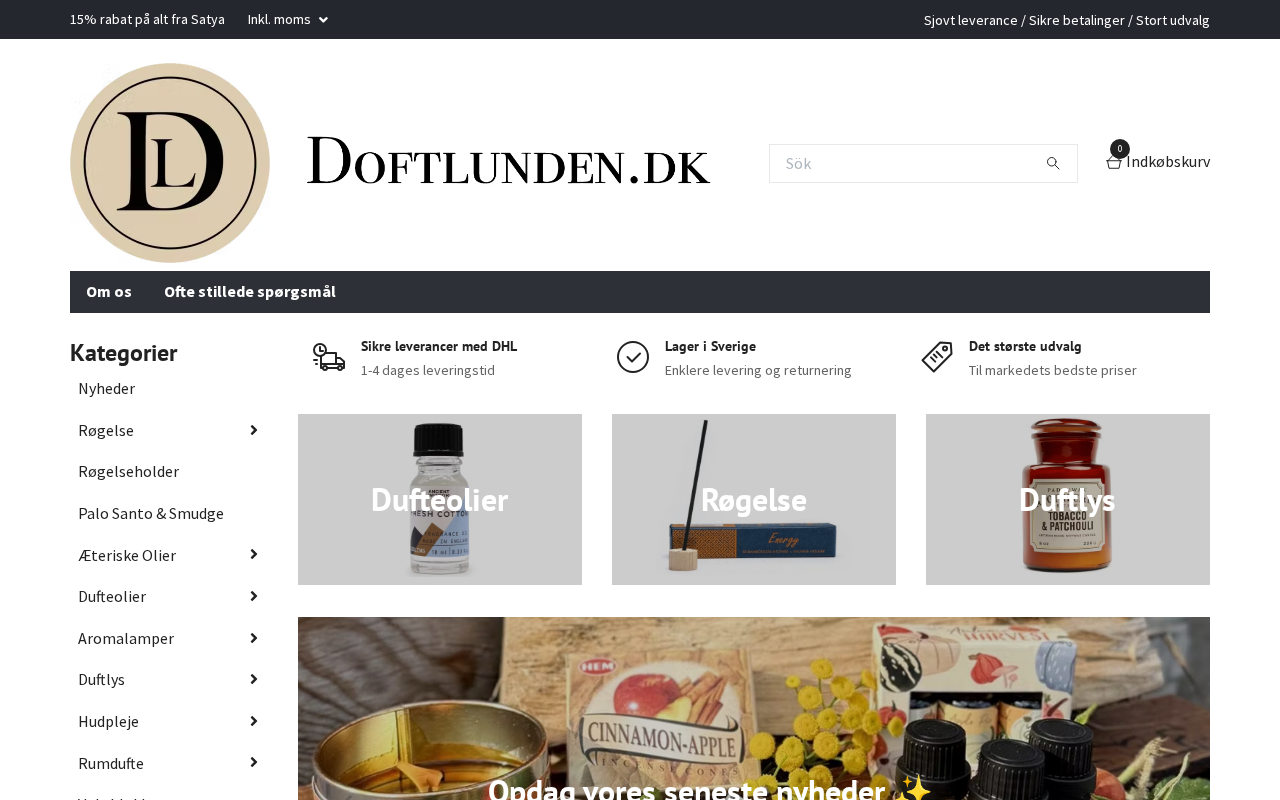Viewport: 1280px width, 800px height.
Task: Expand the Duftlys category chevron
Action: [x=254, y=680]
